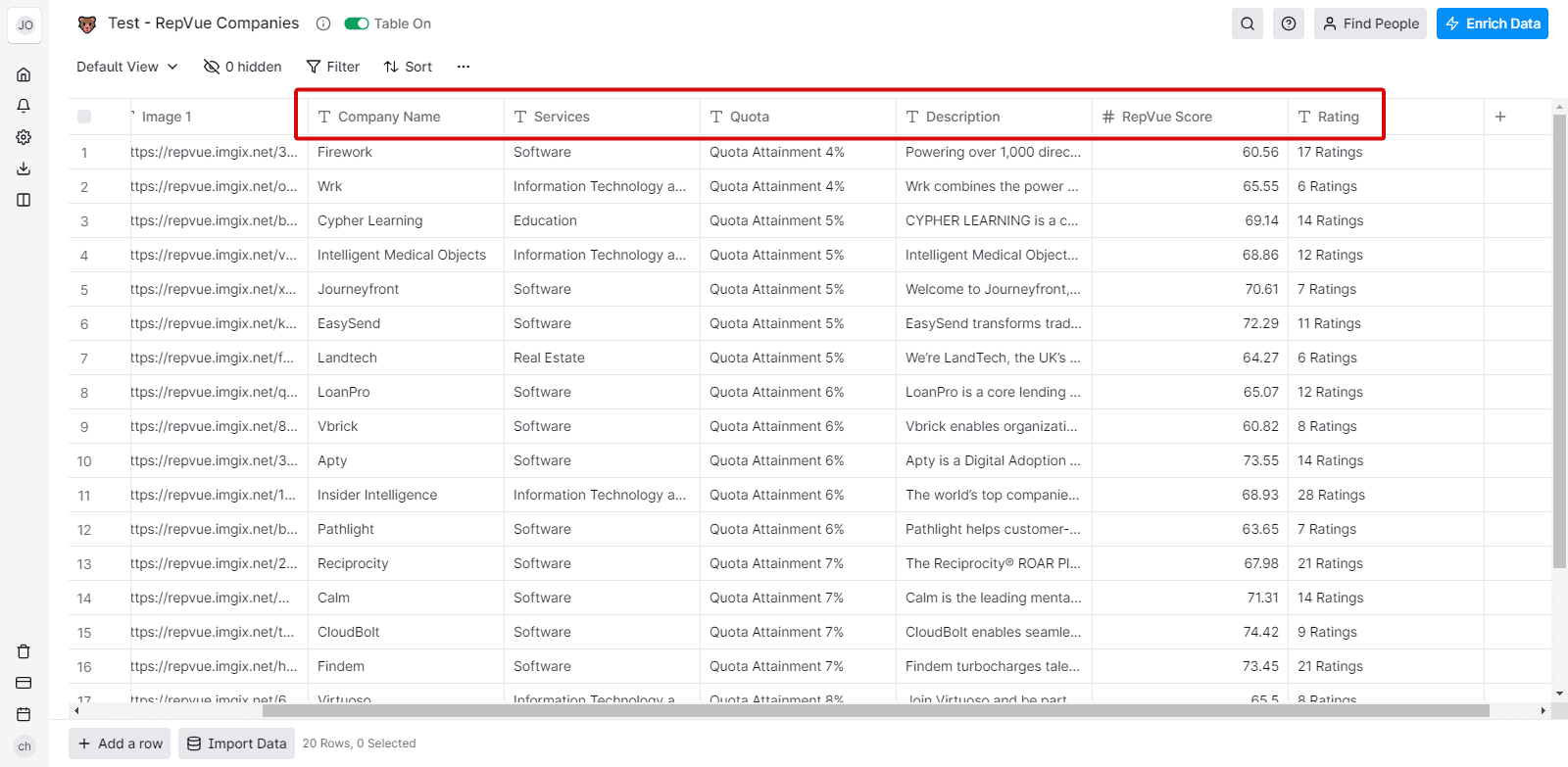
Task: Click the Import Data button
Action: pyautogui.click(x=237, y=743)
